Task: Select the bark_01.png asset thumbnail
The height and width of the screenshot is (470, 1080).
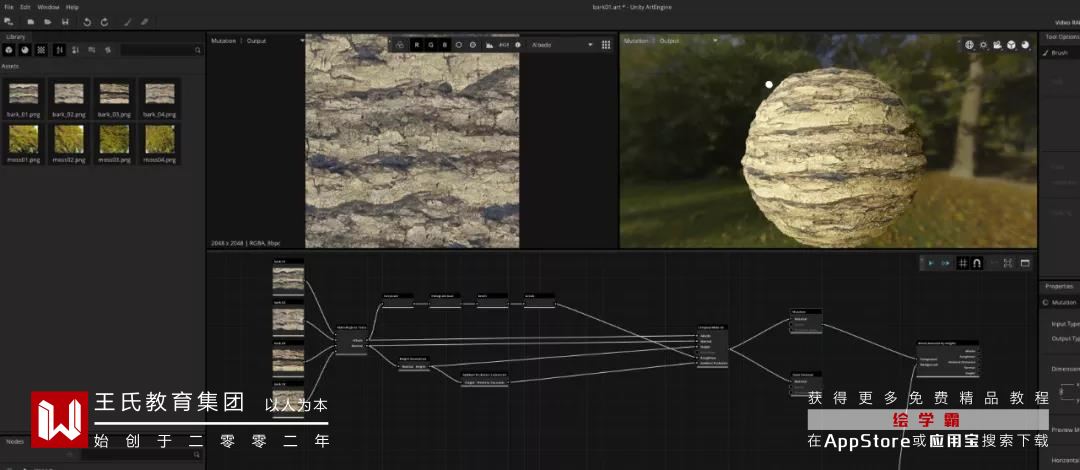Action: point(23,94)
